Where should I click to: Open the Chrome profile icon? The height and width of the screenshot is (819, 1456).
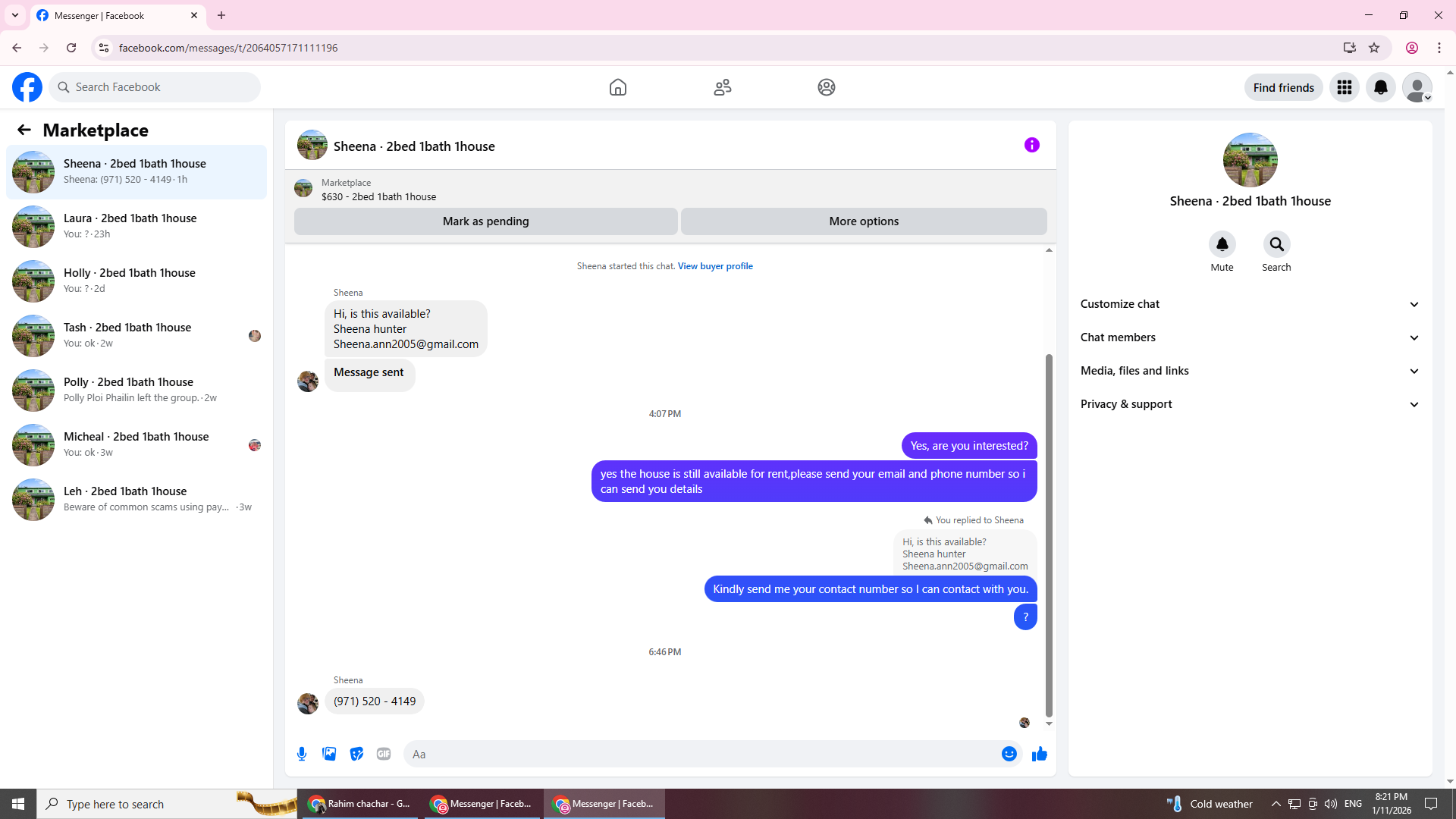[x=1412, y=48]
